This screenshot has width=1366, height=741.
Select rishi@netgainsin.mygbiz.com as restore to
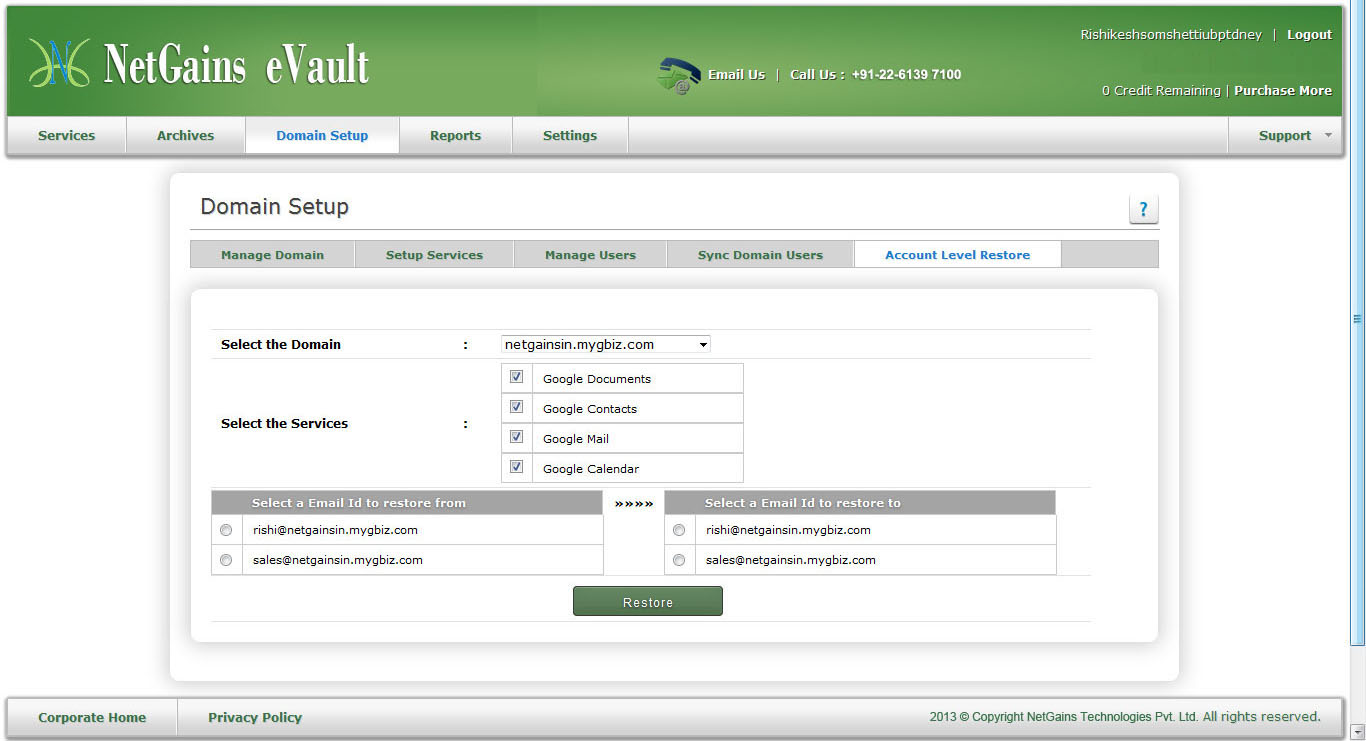[x=679, y=530]
